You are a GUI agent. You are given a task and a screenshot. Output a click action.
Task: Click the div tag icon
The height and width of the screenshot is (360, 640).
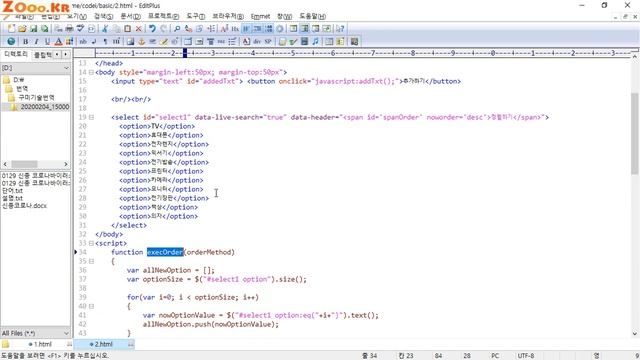point(257,41)
